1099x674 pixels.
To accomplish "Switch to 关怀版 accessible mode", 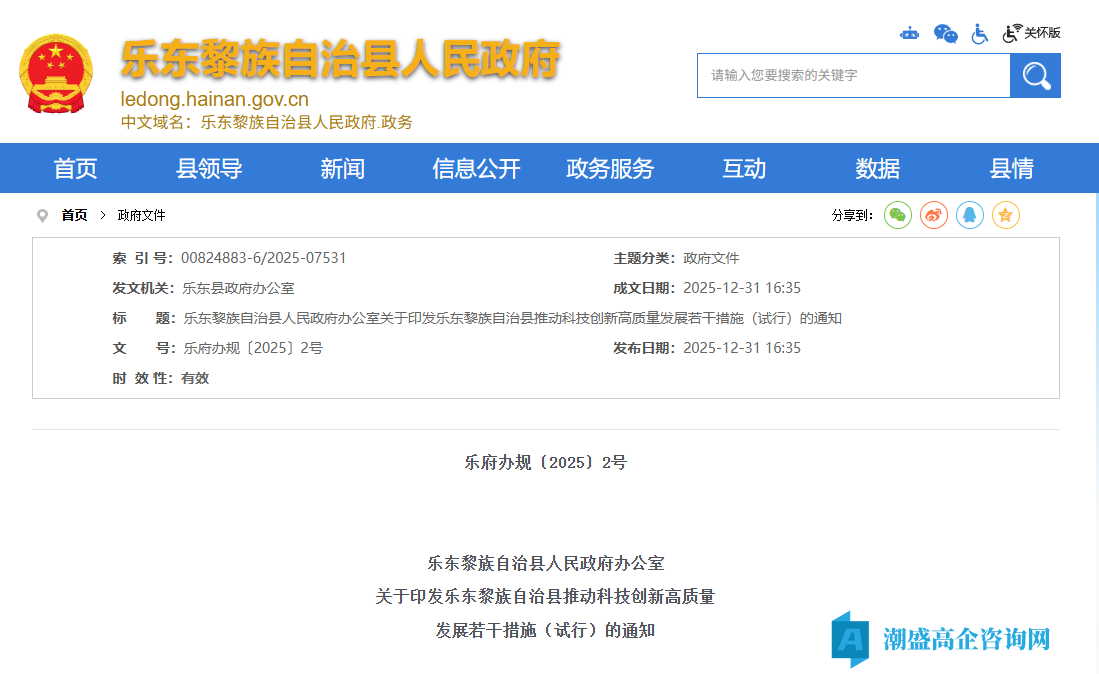I will point(1029,31).
